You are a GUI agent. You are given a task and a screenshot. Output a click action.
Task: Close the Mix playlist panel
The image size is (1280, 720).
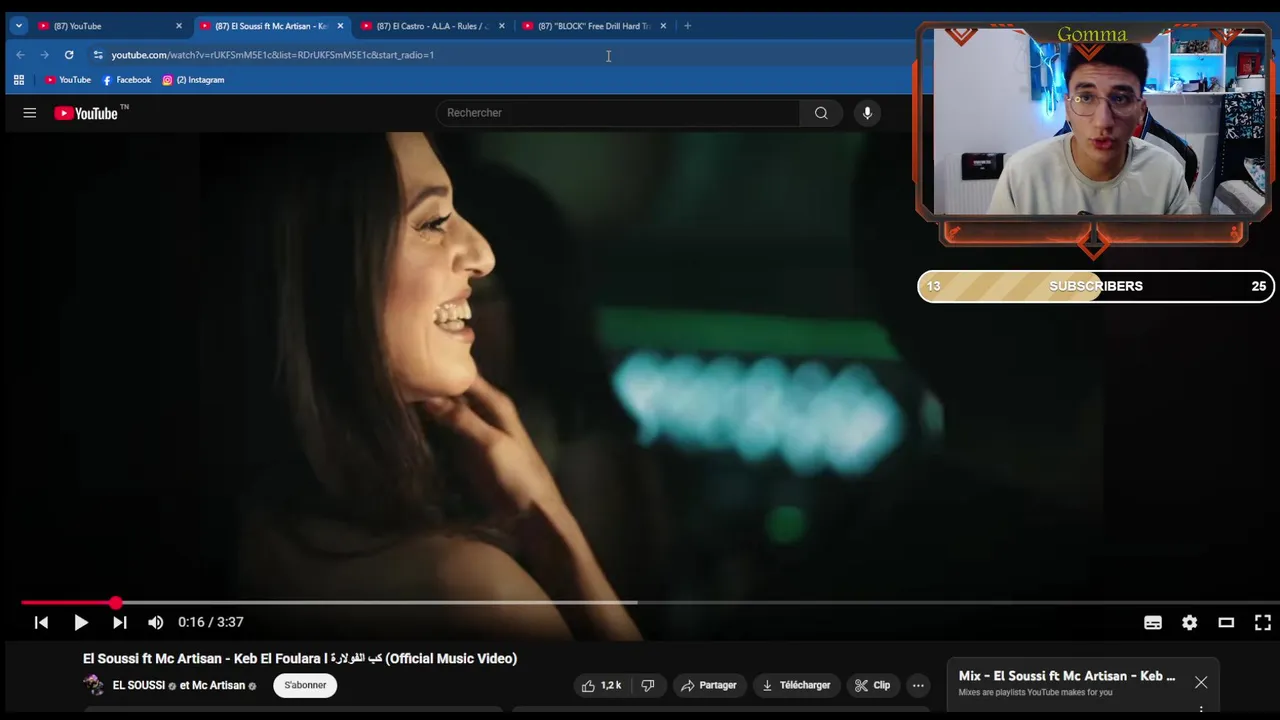pos(1201,682)
